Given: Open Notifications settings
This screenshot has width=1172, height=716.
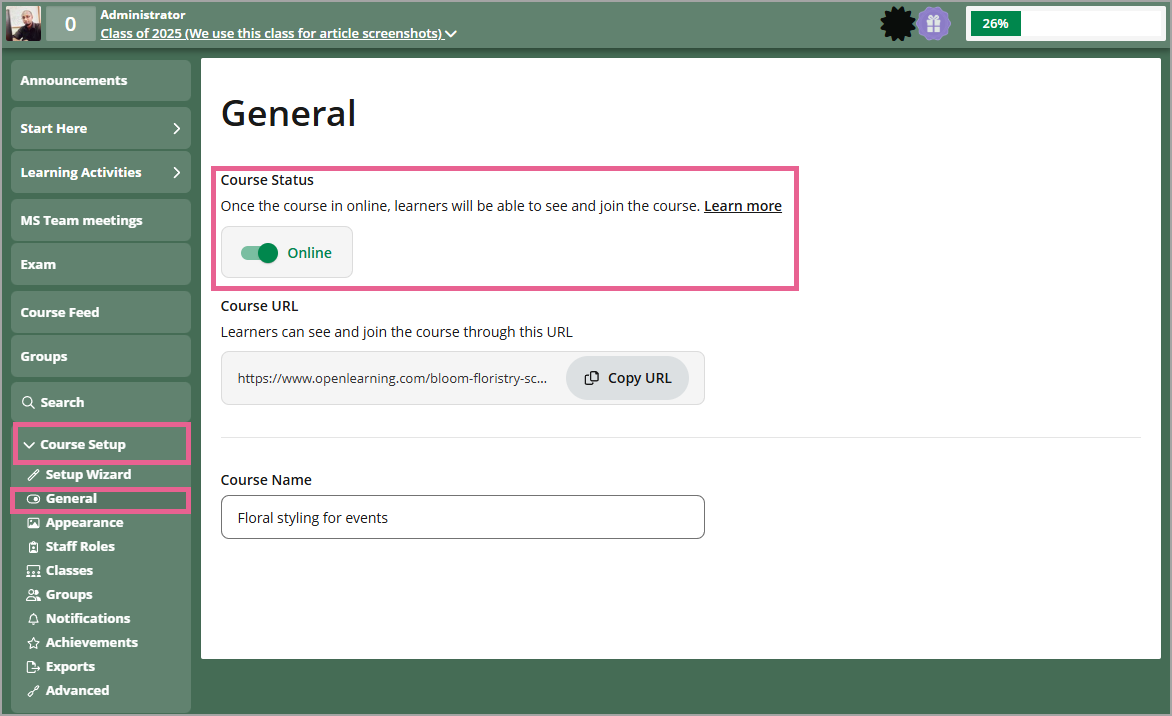Looking at the screenshot, I should point(87,618).
